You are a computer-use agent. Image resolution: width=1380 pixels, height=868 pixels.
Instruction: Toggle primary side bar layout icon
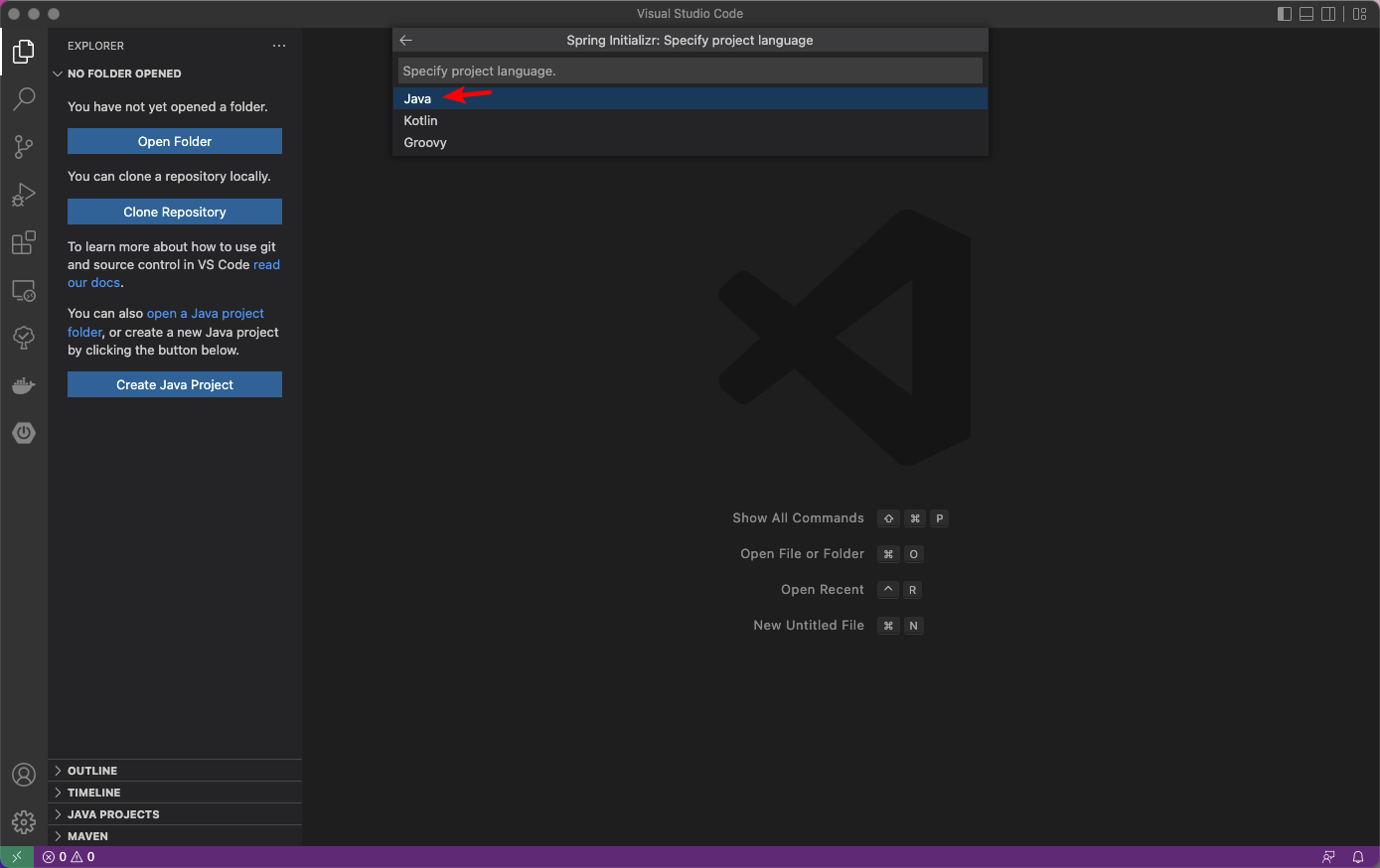1285,14
